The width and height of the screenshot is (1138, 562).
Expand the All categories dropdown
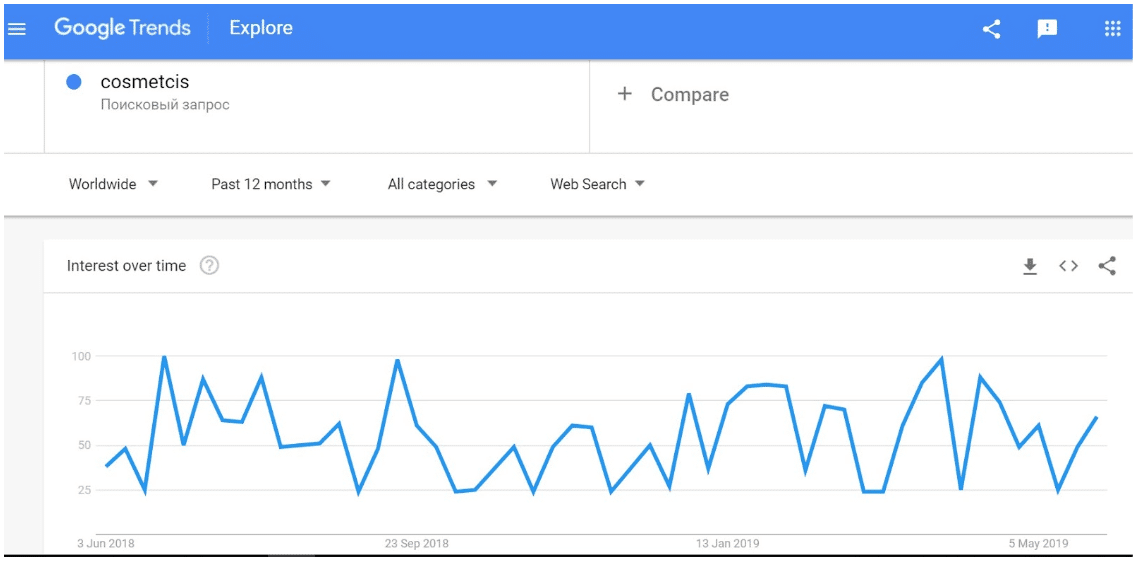click(x=443, y=184)
